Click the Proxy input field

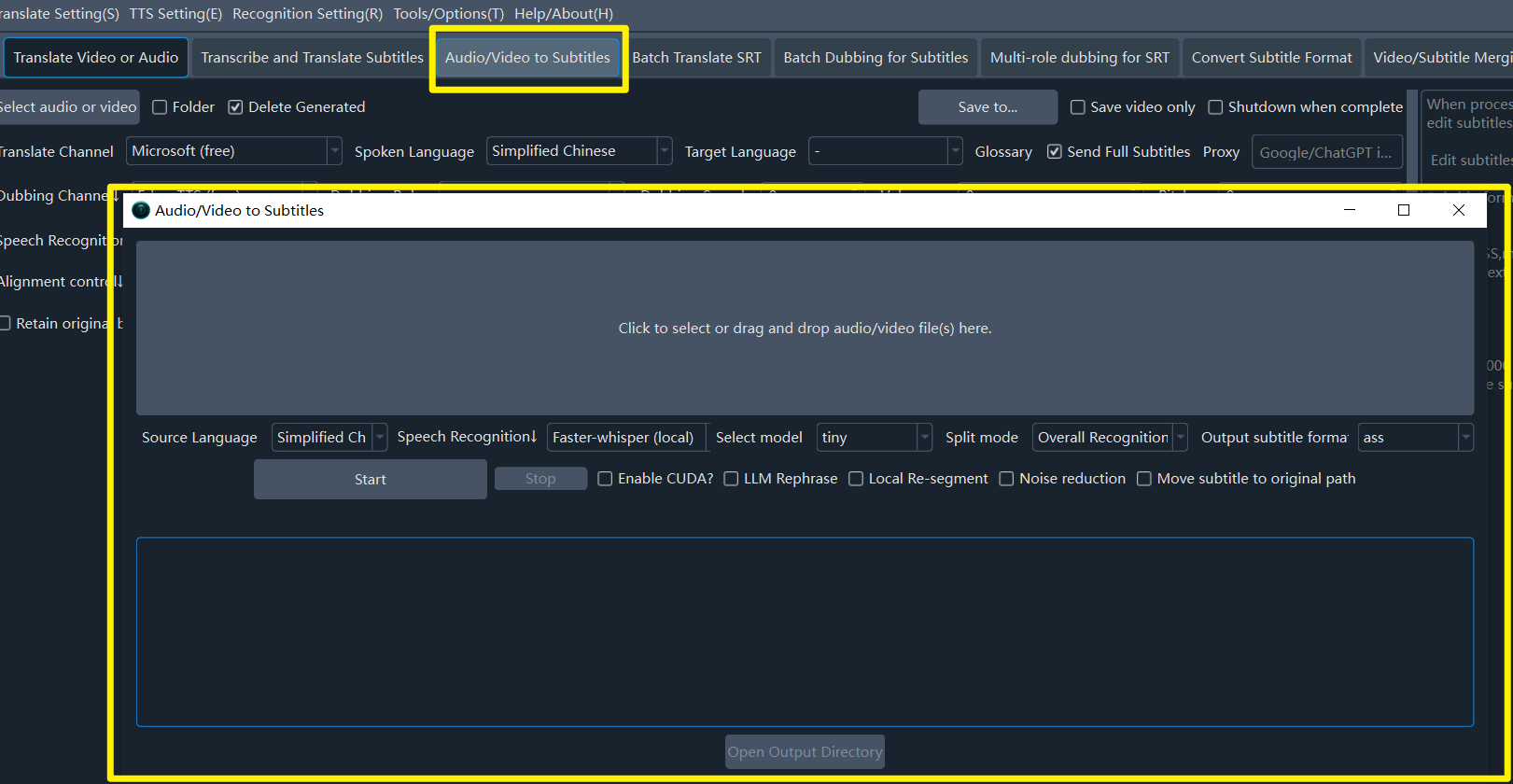click(1325, 152)
